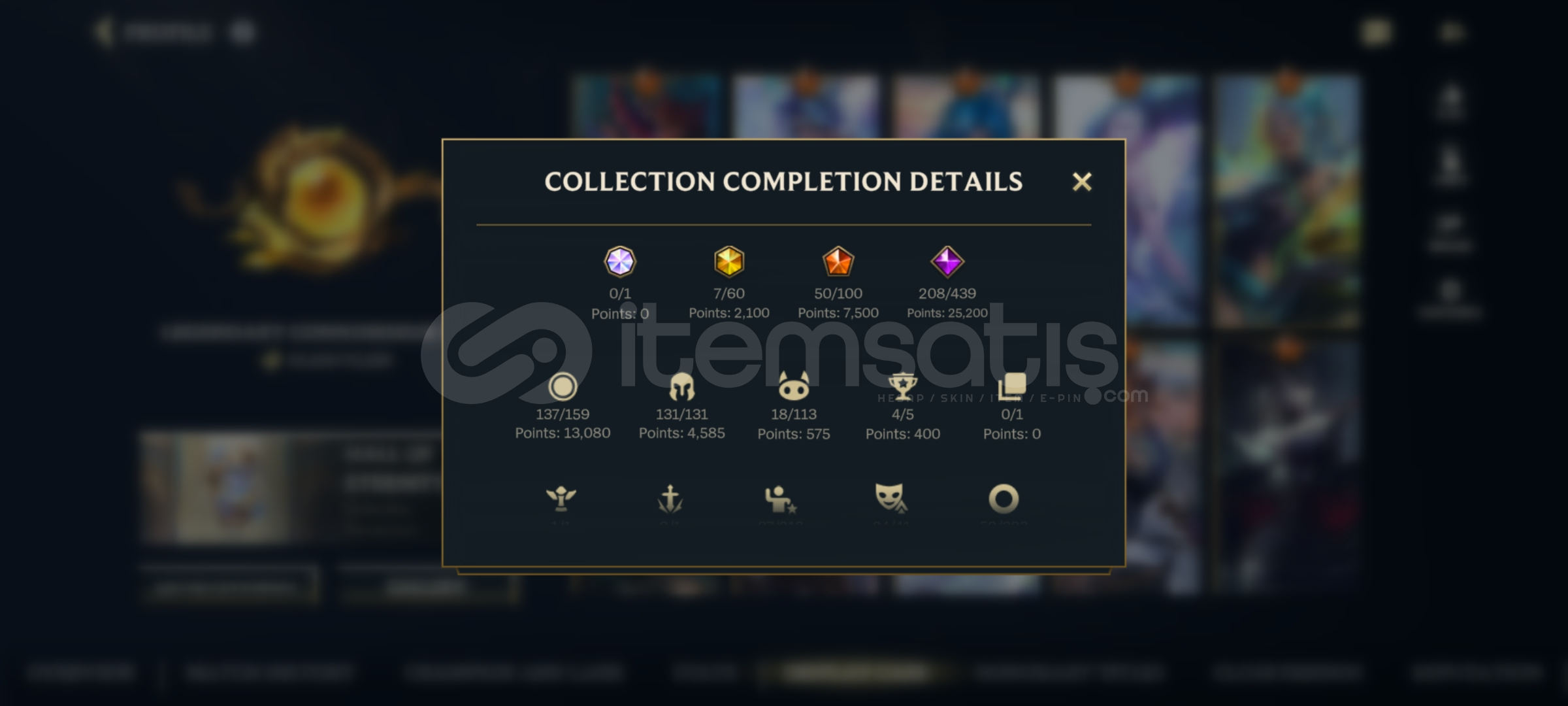
Task: Click the helmet icon showing 131/131
Action: 682,386
